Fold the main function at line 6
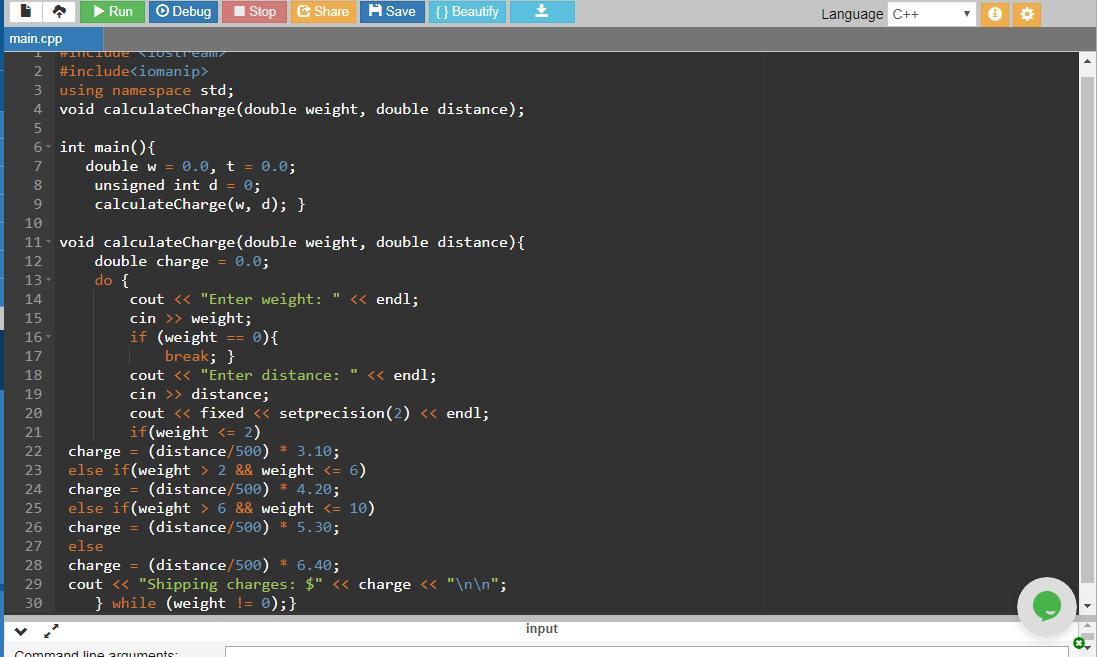Viewport: 1097px width, 657px height. point(49,147)
